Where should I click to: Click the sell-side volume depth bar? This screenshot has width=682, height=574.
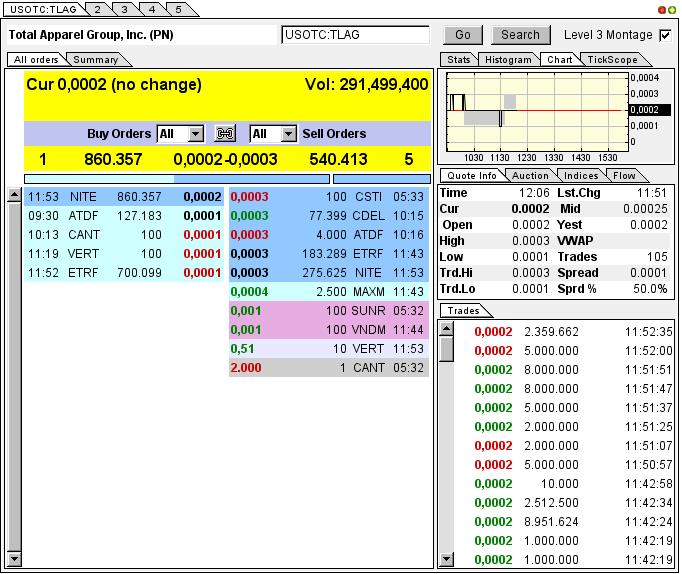pos(382,179)
